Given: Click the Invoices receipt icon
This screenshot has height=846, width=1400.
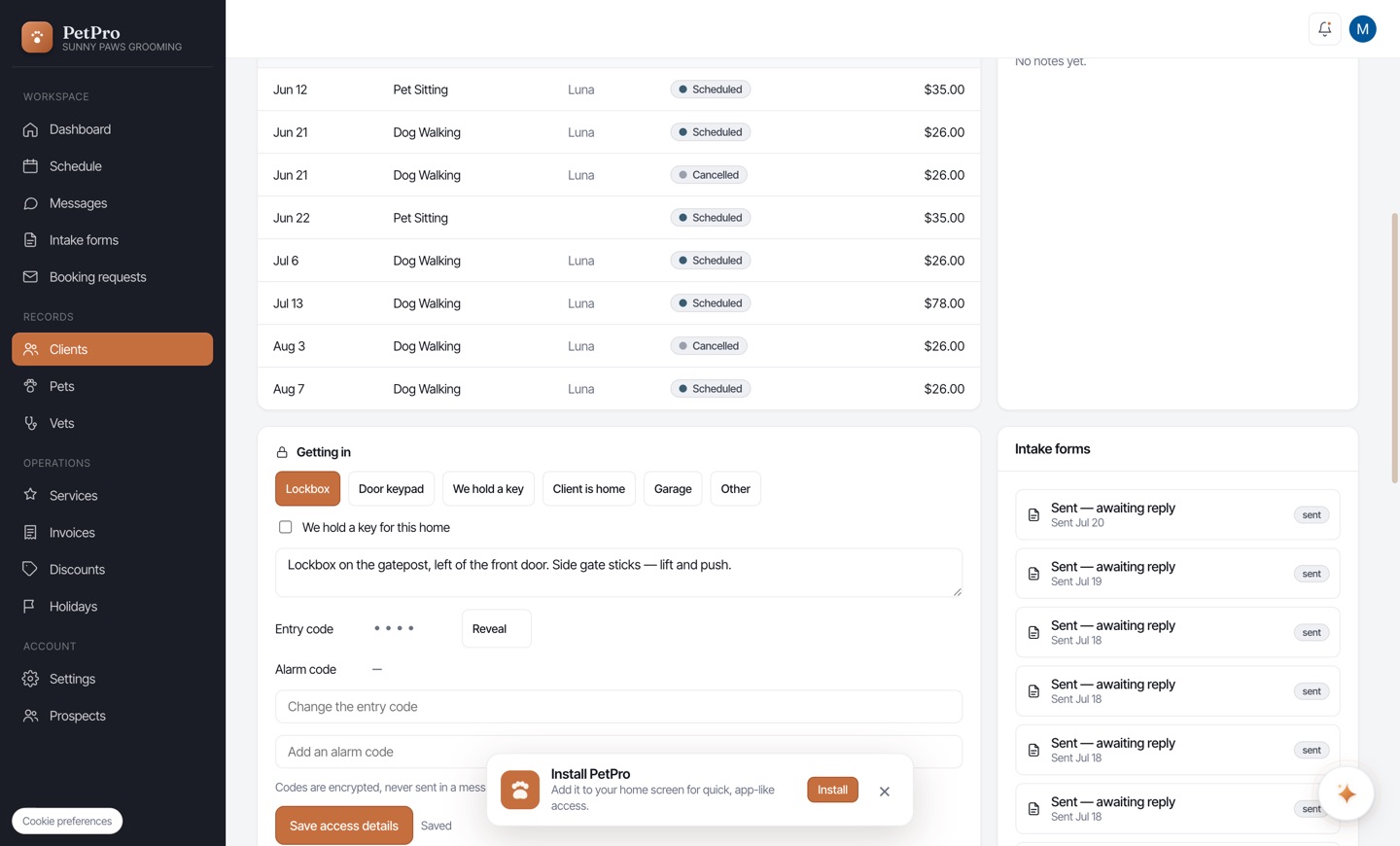Looking at the screenshot, I should pyautogui.click(x=30, y=532).
